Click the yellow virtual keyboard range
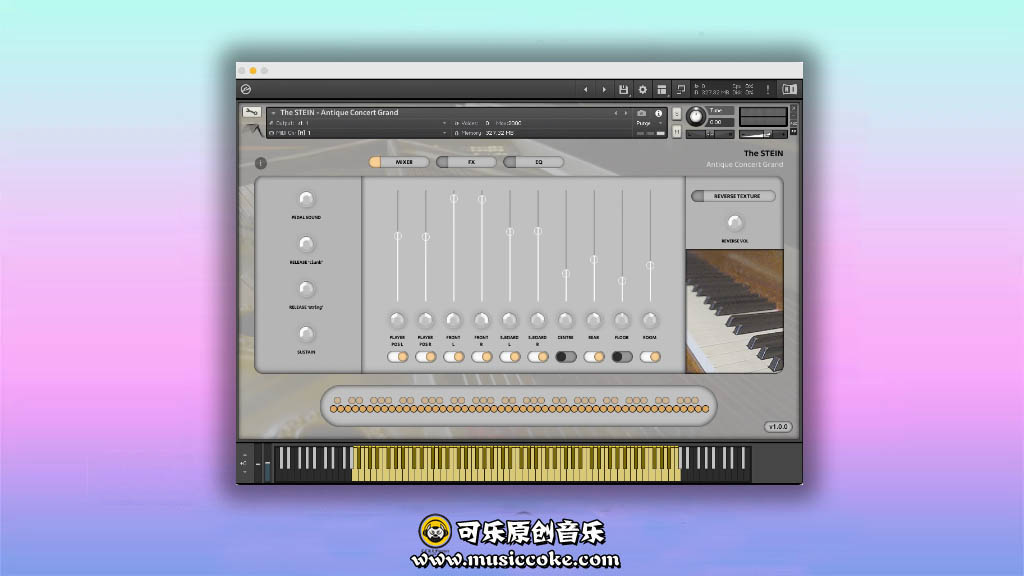 point(516,464)
